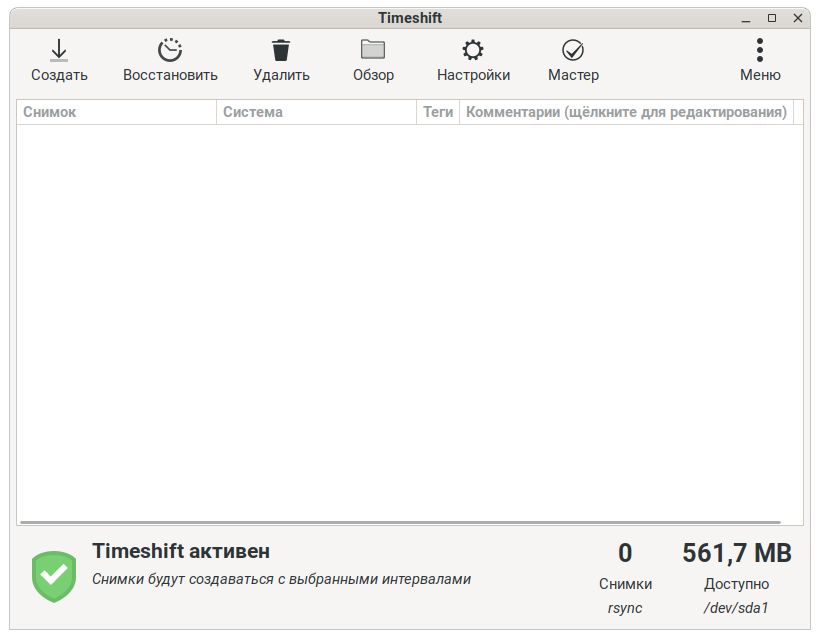This screenshot has width=820, height=639.
Task: Click the 'Снимки будут создаваться' status description
Action: coord(281,579)
